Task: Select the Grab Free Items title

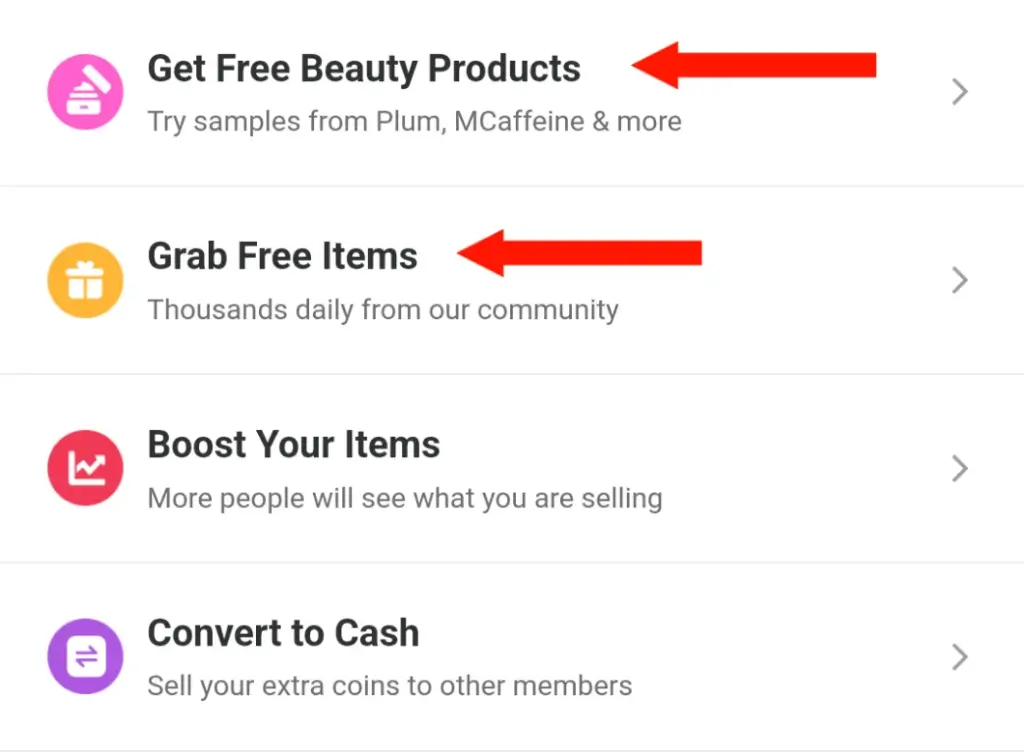Action: point(282,256)
